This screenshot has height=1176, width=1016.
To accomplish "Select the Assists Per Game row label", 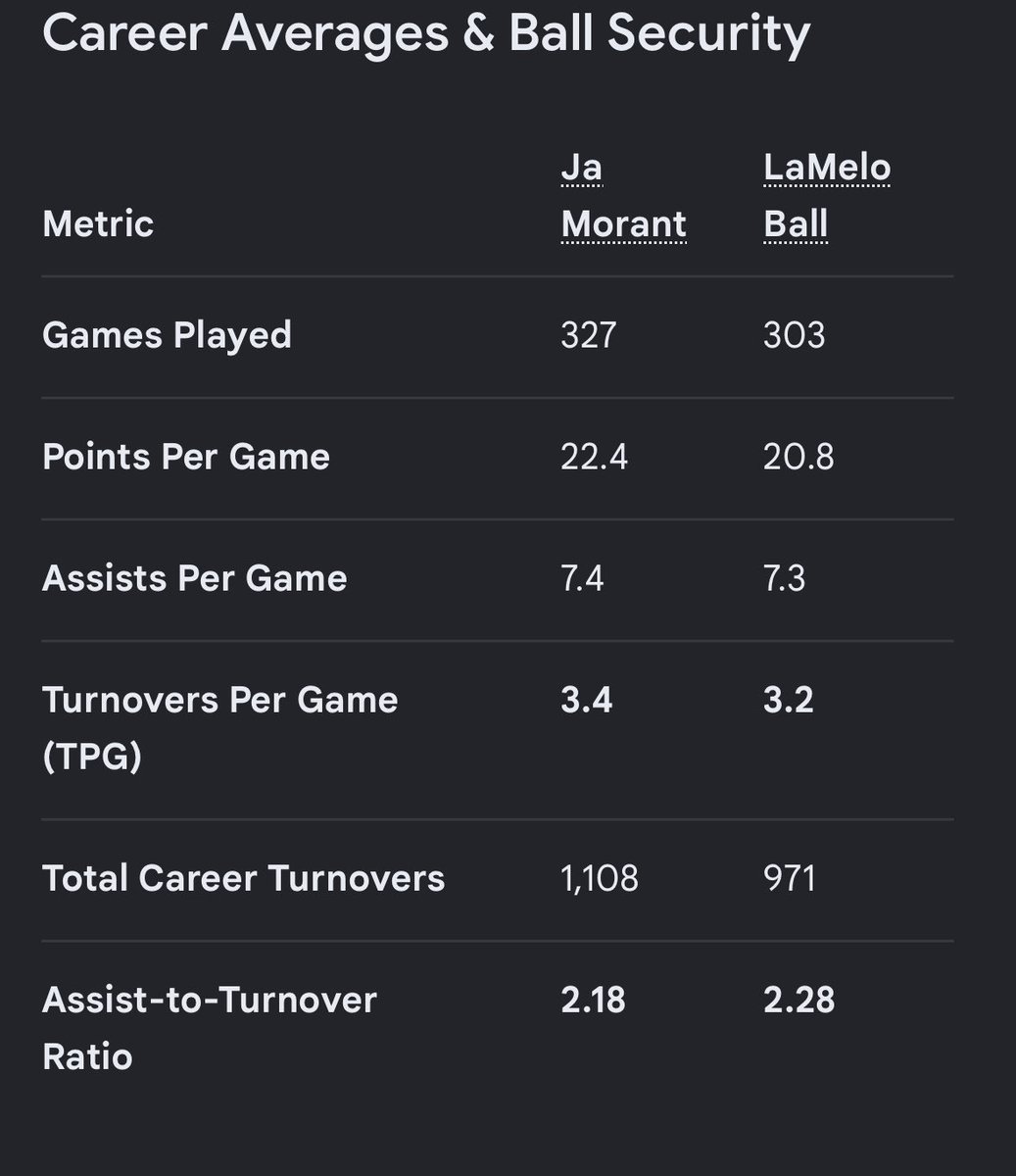I will [x=195, y=578].
